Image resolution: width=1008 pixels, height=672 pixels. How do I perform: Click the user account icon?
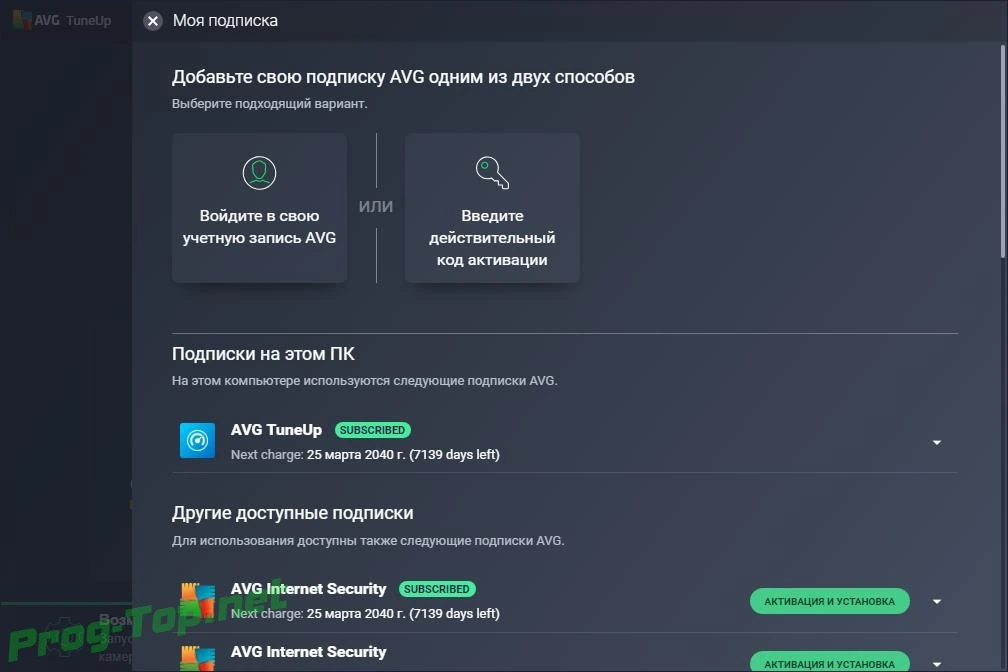(259, 173)
